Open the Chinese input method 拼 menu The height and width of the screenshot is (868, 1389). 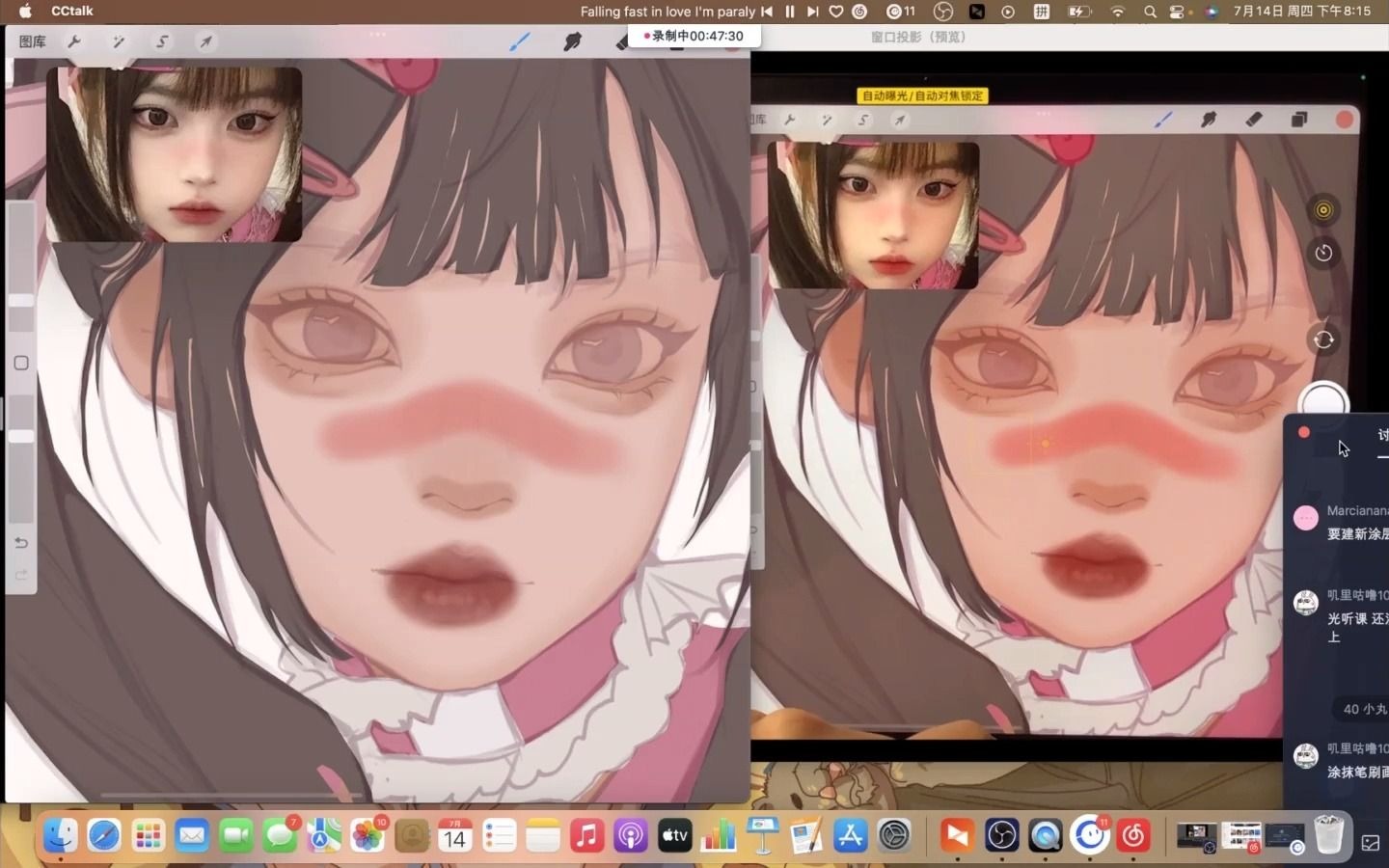[x=1042, y=12]
